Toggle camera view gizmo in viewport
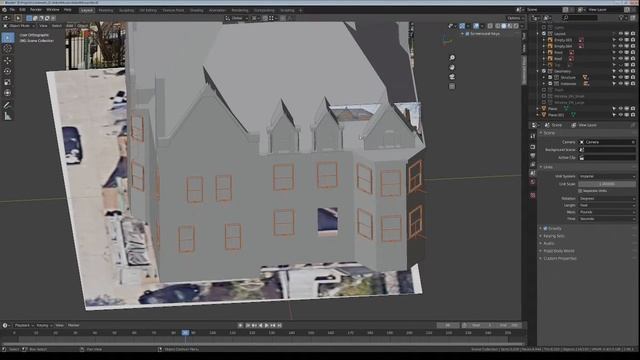640x360 pixels. [452, 77]
